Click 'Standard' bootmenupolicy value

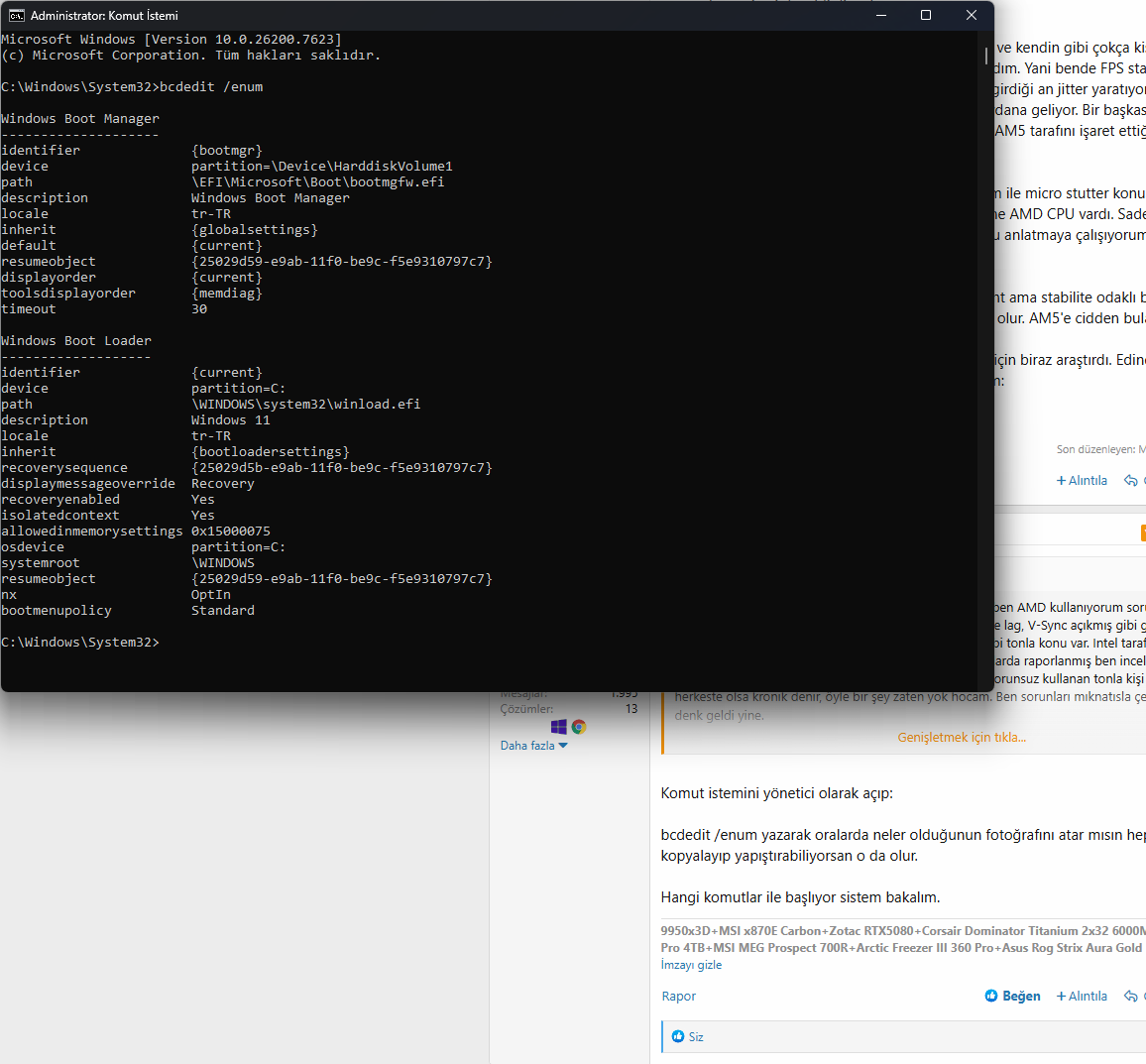coord(223,611)
